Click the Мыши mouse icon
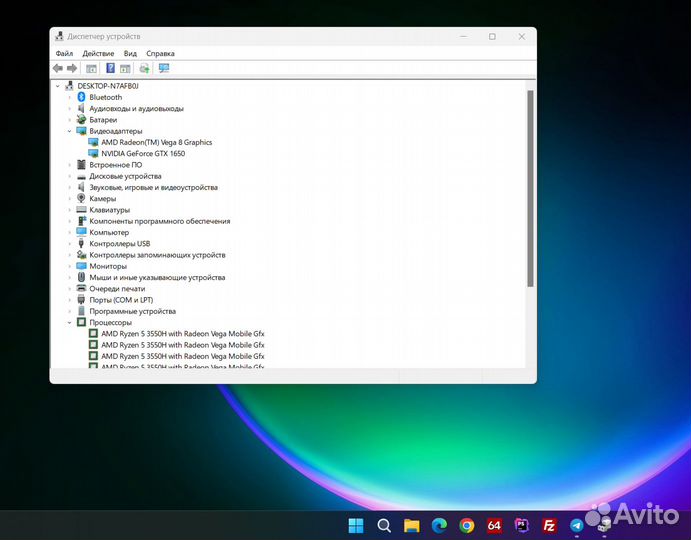691x540 pixels. (x=81, y=277)
